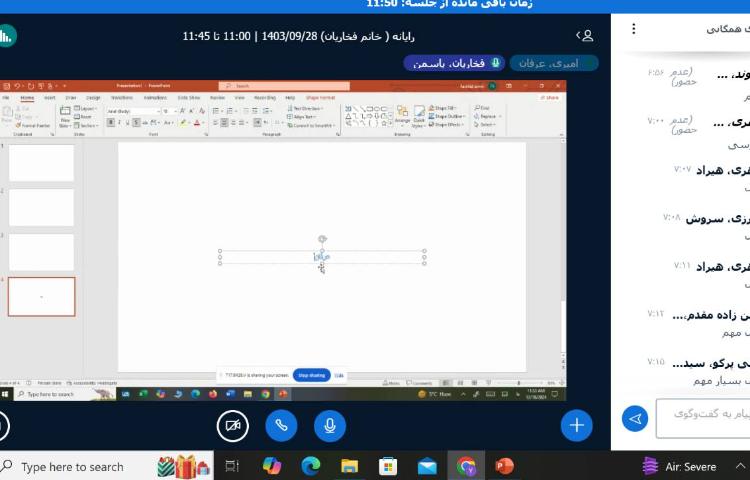Switch to Animations tab in shared PowerPoint

tap(155, 98)
